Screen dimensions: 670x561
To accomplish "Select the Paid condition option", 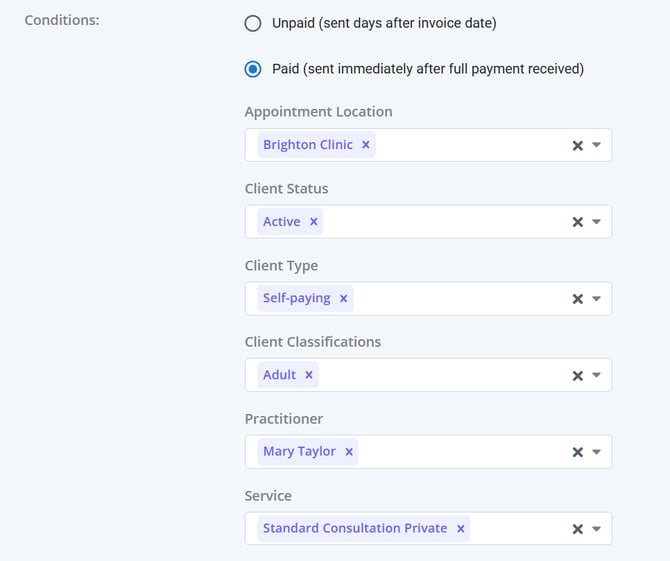I will tap(253, 69).
